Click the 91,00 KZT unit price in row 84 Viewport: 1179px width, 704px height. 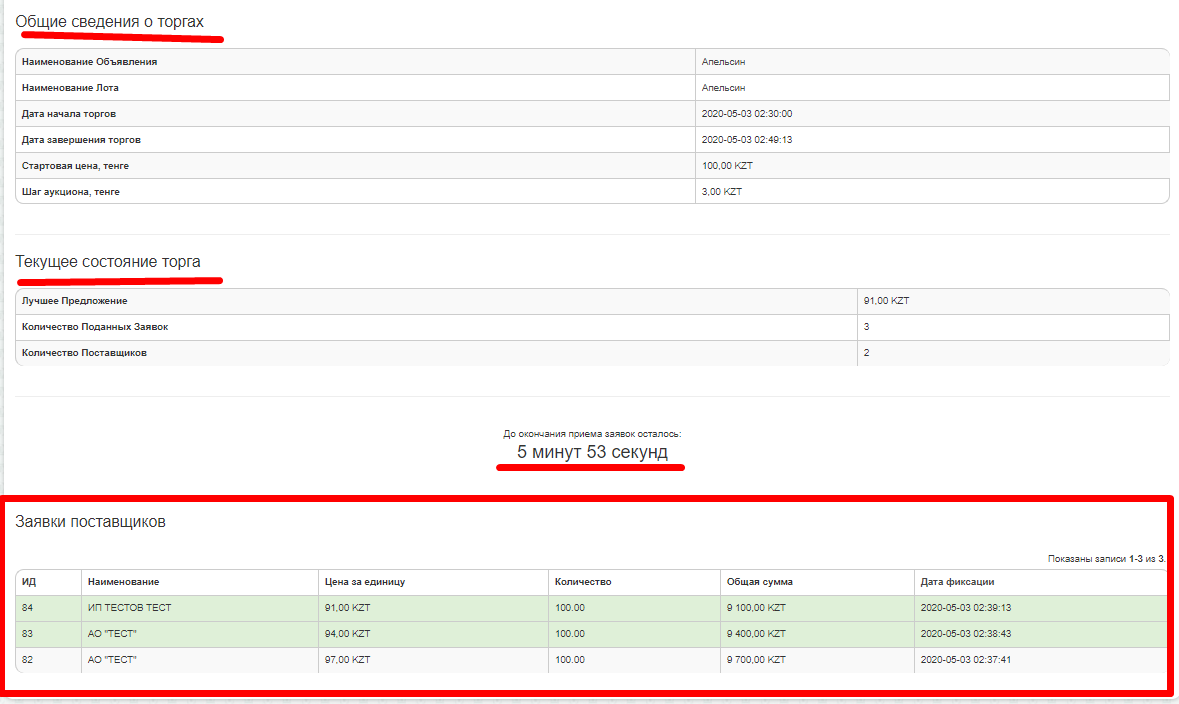click(x=347, y=608)
